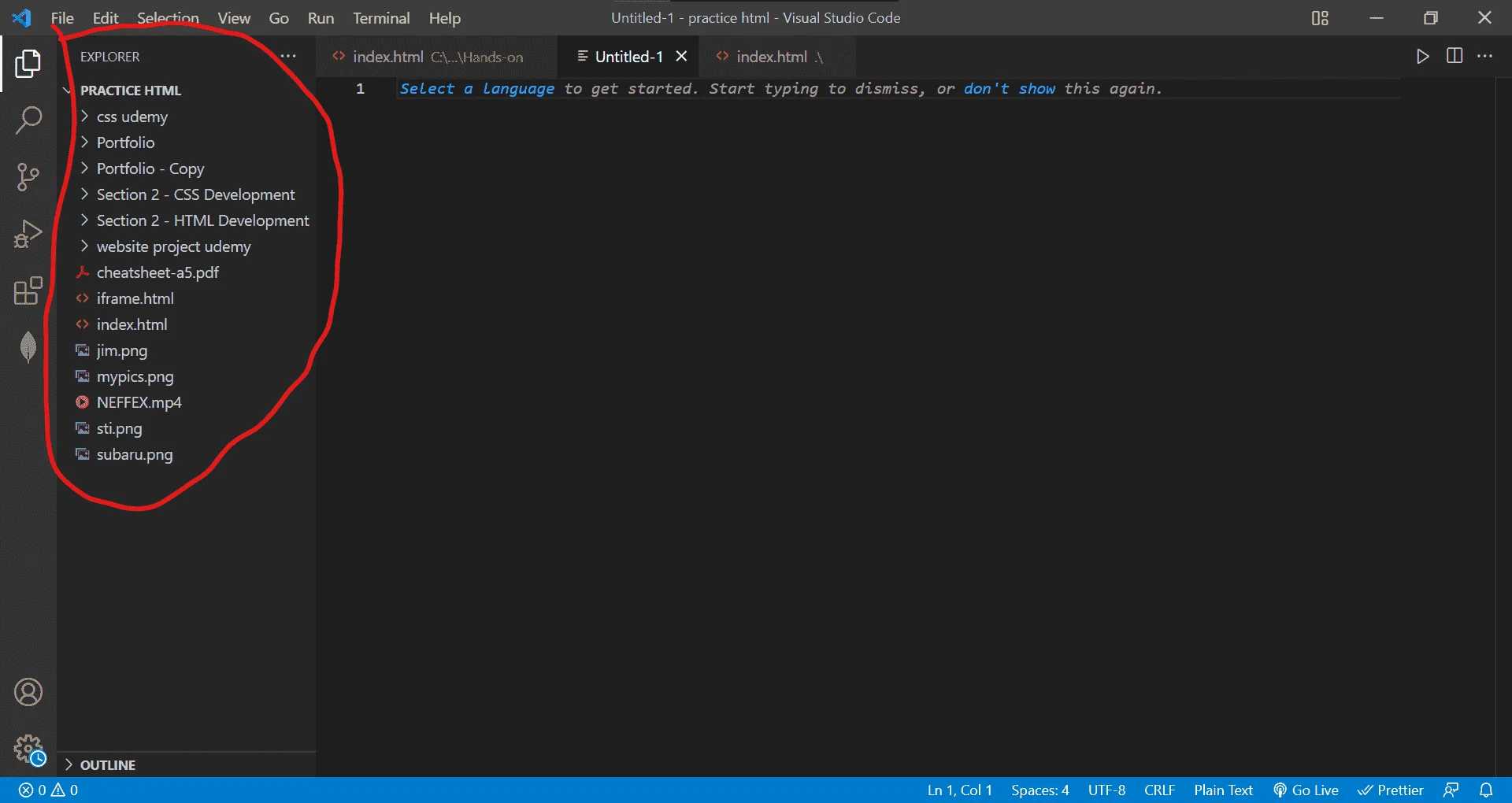Split the editor right icon

click(1455, 56)
